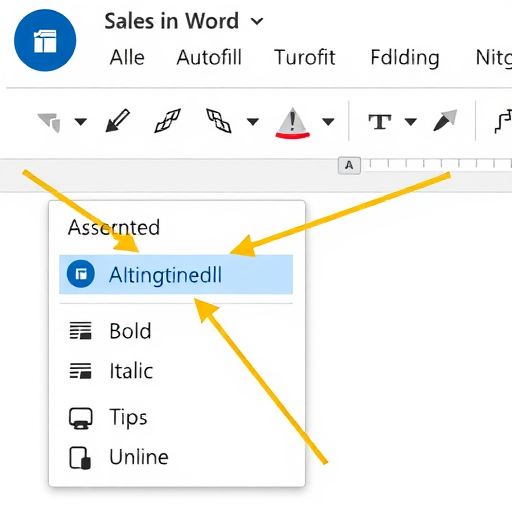Select the highlighted Altingtinedll menu entry

(176, 274)
